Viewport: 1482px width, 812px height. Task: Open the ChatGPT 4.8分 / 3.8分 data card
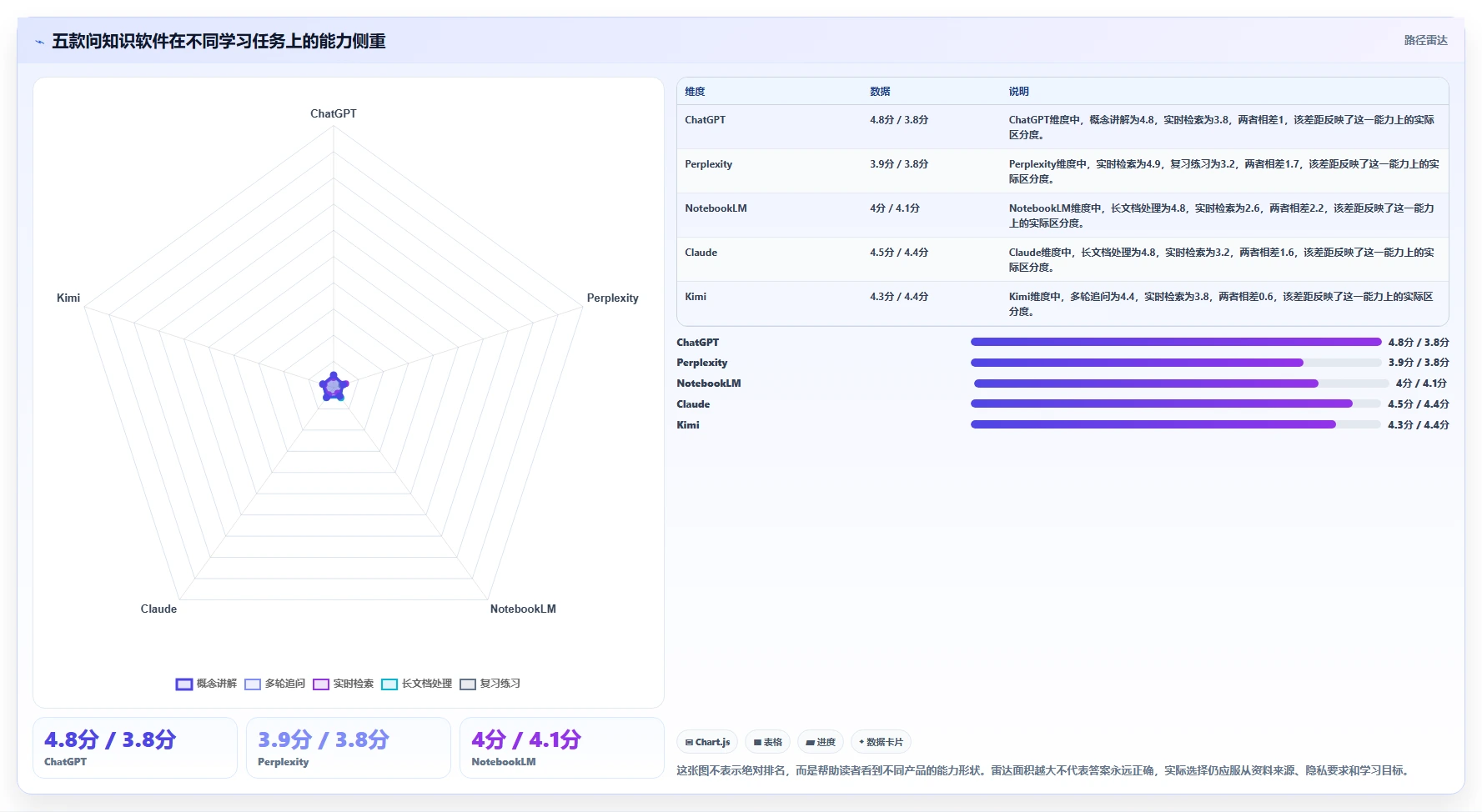click(135, 748)
